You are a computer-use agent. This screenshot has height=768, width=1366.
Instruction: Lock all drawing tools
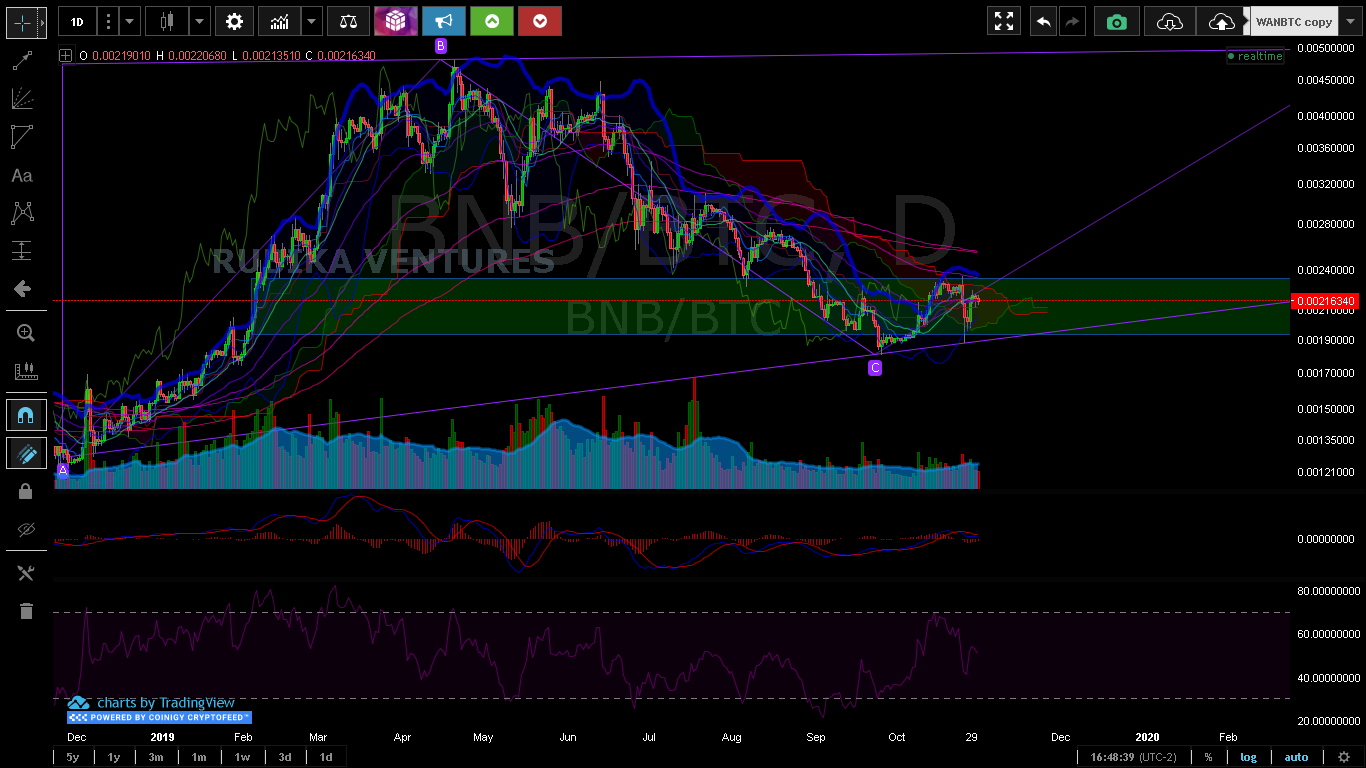pyautogui.click(x=26, y=491)
